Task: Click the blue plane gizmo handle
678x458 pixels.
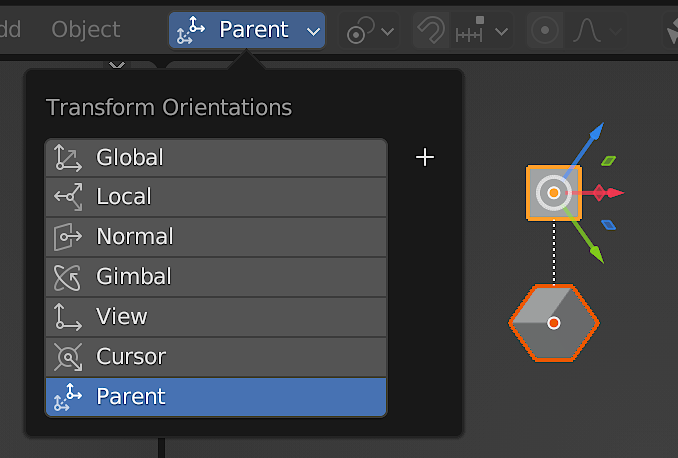Action: click(608, 225)
